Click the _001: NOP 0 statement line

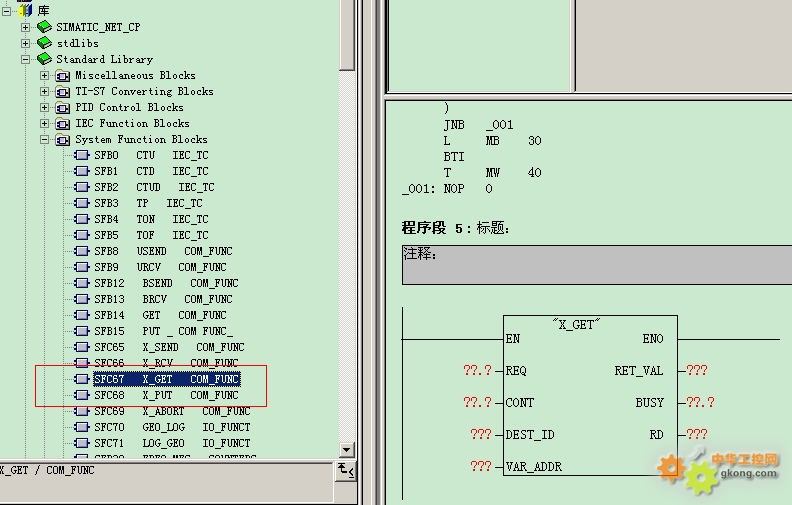(x=448, y=189)
